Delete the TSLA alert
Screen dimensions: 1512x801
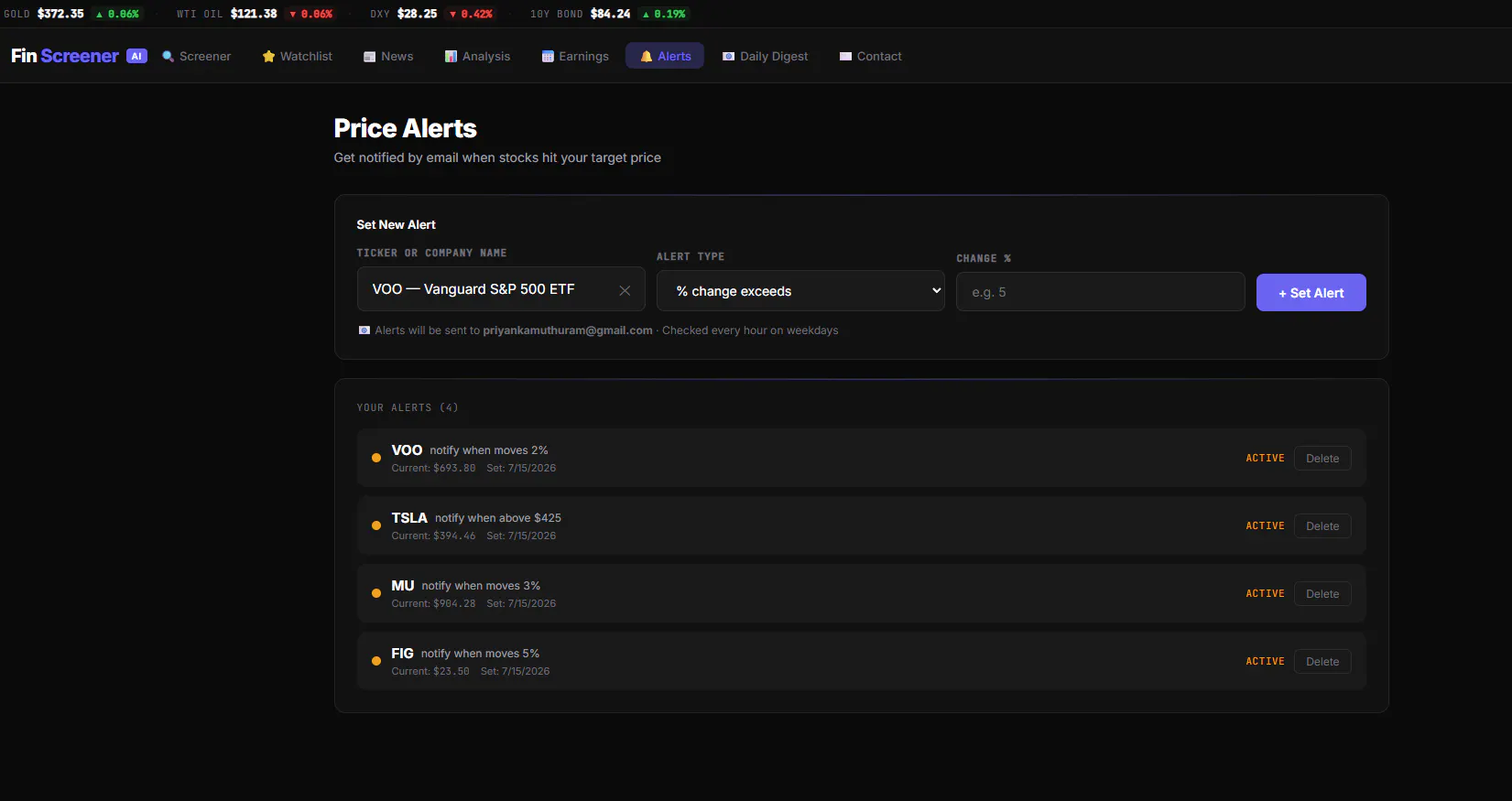coord(1322,526)
